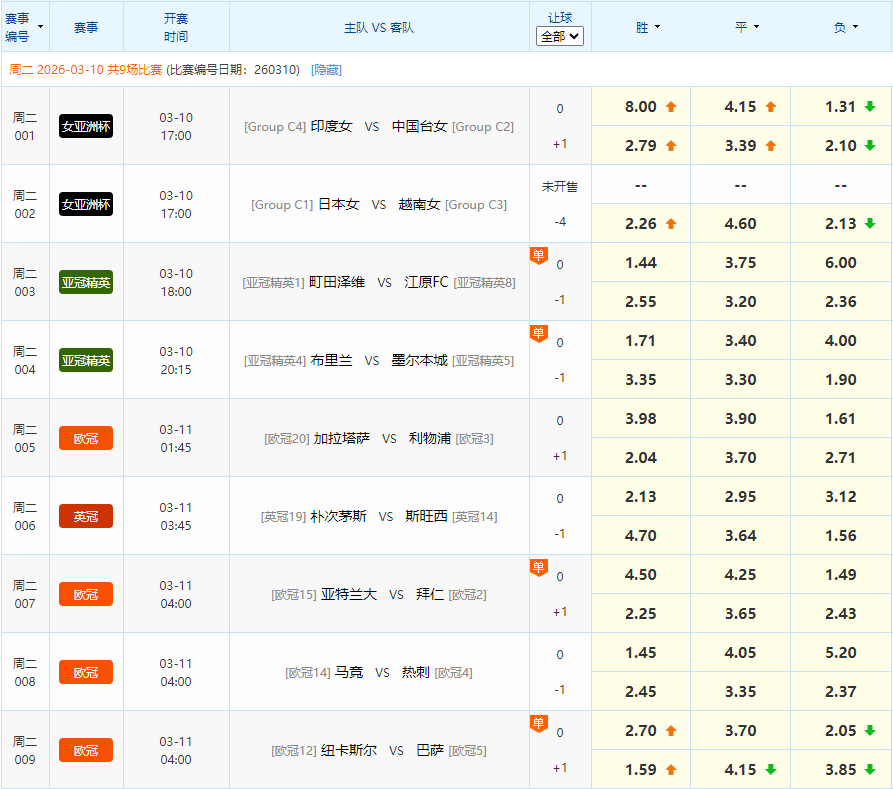Click date heading 周二 2026-03-10 共9场比赛
This screenshot has height=789, width=893.
pos(86,70)
